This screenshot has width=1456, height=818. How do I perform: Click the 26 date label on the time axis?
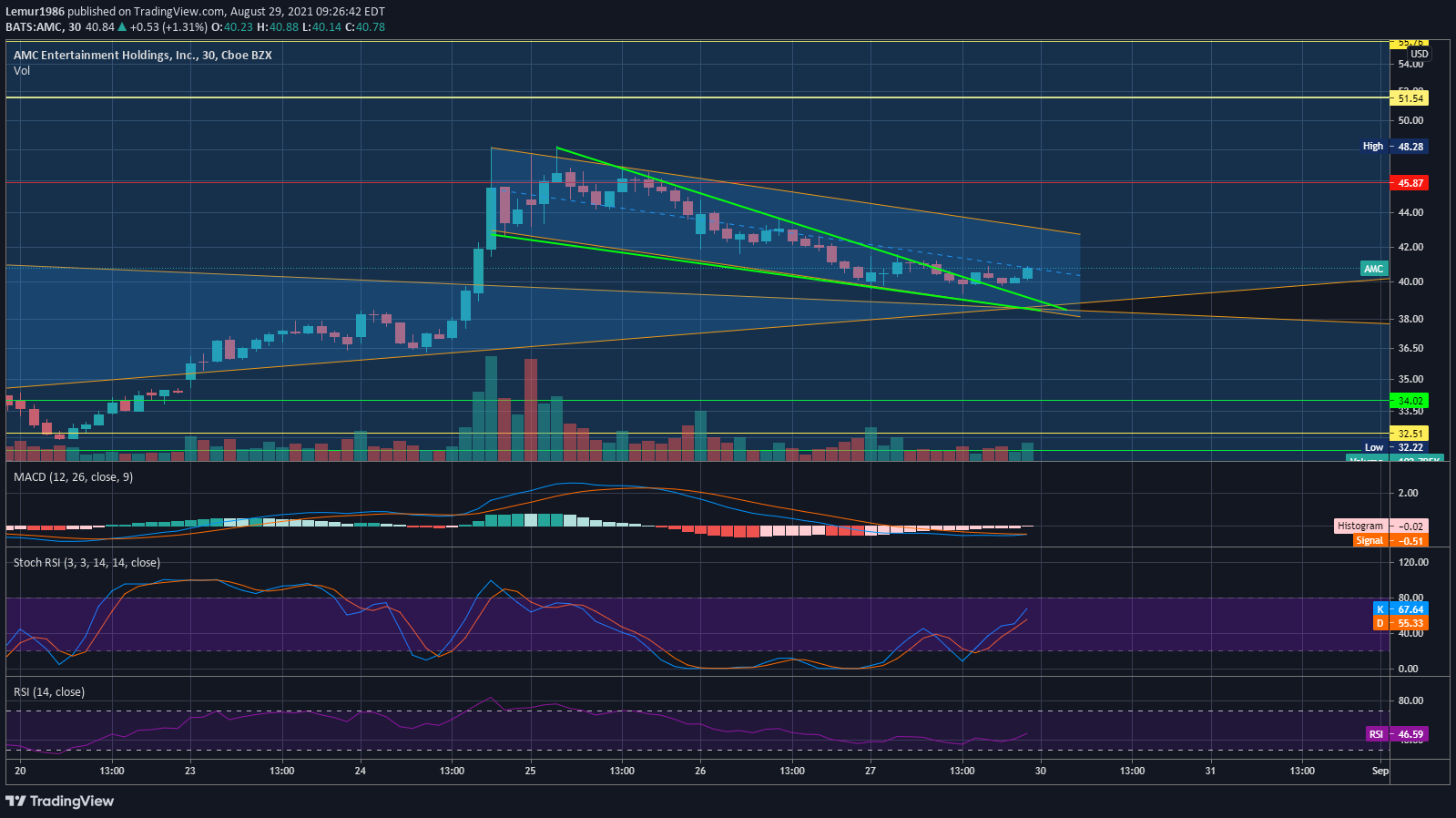click(700, 771)
